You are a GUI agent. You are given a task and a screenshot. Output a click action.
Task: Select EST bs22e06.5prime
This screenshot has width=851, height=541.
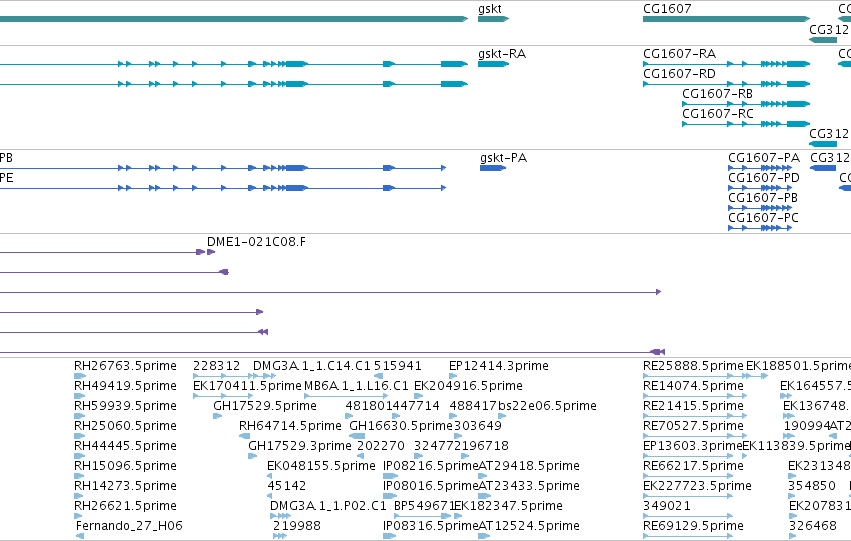547,406
